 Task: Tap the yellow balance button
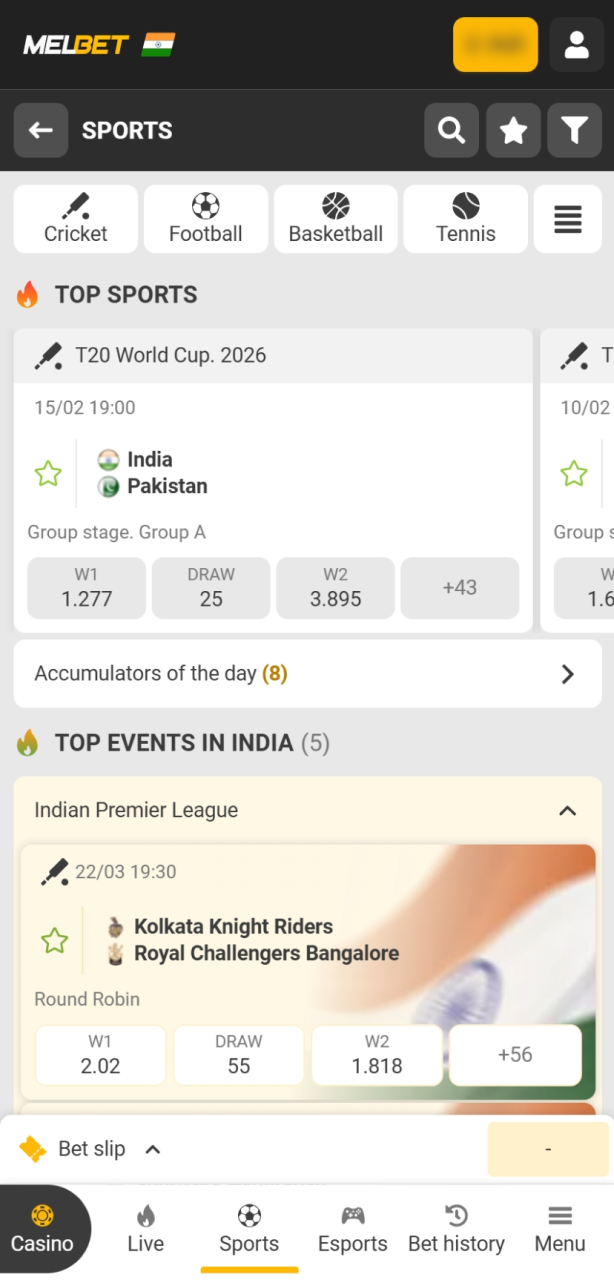495,45
